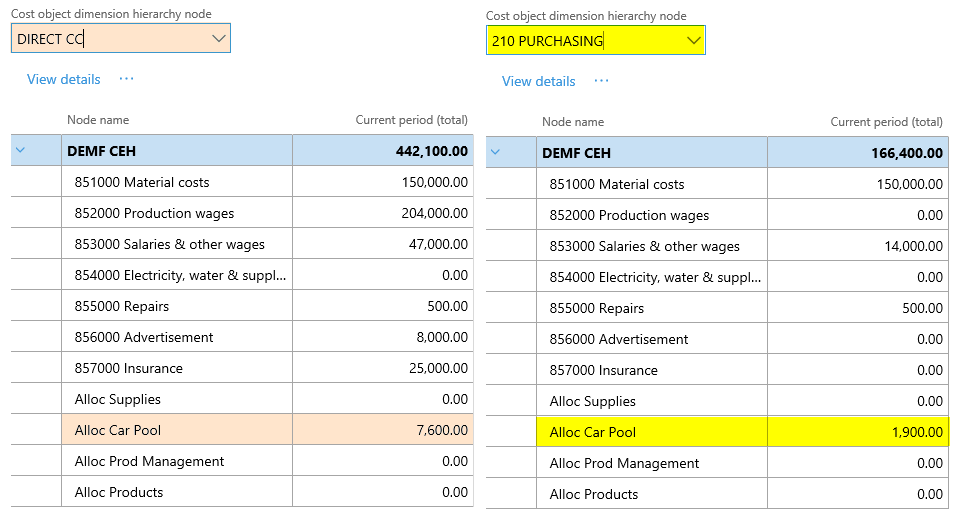The height and width of the screenshot is (514, 955).
Task: Select 852000 Production wages in right grid
Action: [x=629, y=215]
